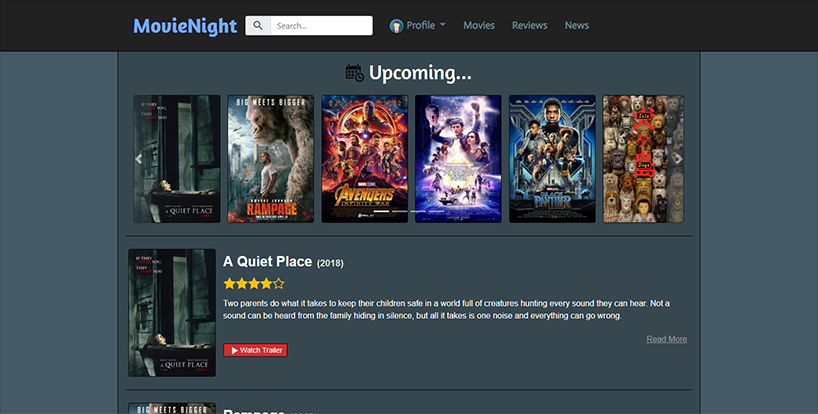818x414 pixels.
Task: Open the Reviews section
Action: tap(530, 26)
